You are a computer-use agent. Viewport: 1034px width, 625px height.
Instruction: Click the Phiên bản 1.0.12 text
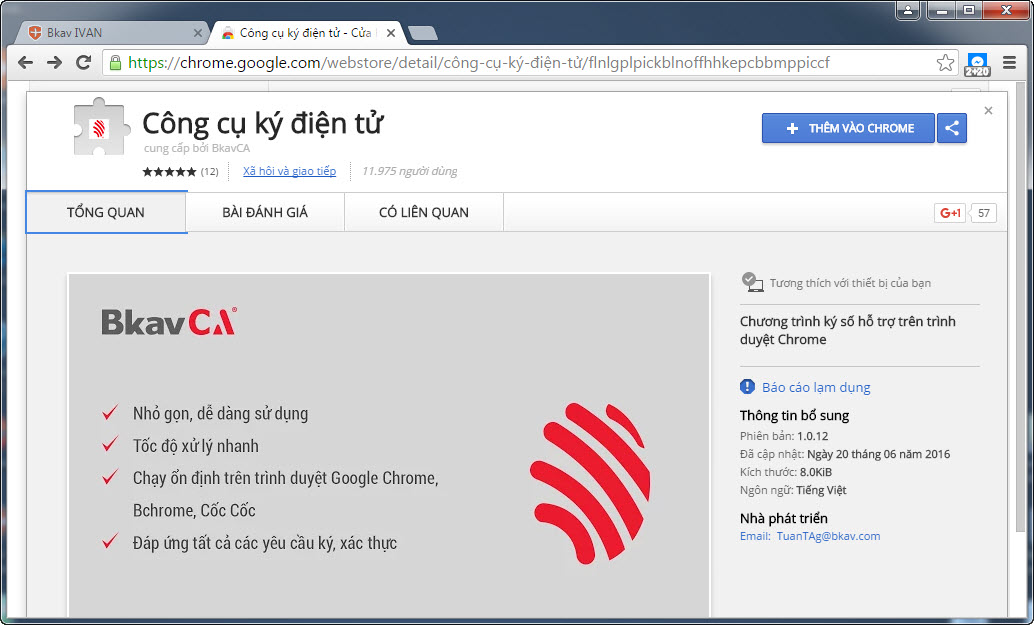pos(784,436)
